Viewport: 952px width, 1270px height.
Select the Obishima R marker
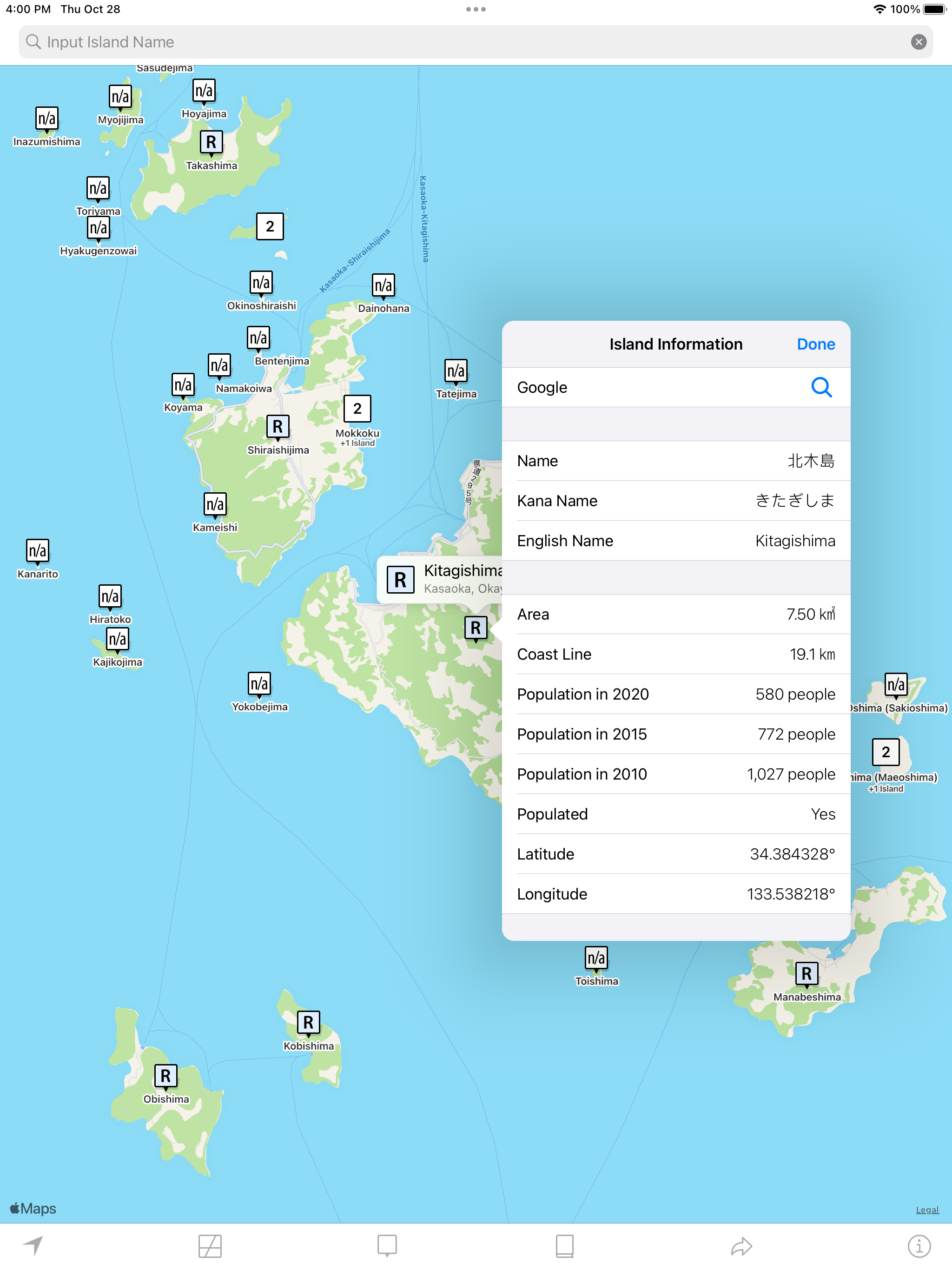tap(165, 1076)
